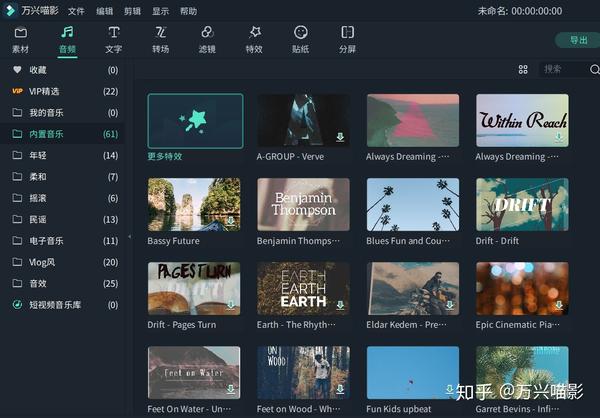Click the Feet On Water label
600x418 pixels.
coord(189,409)
